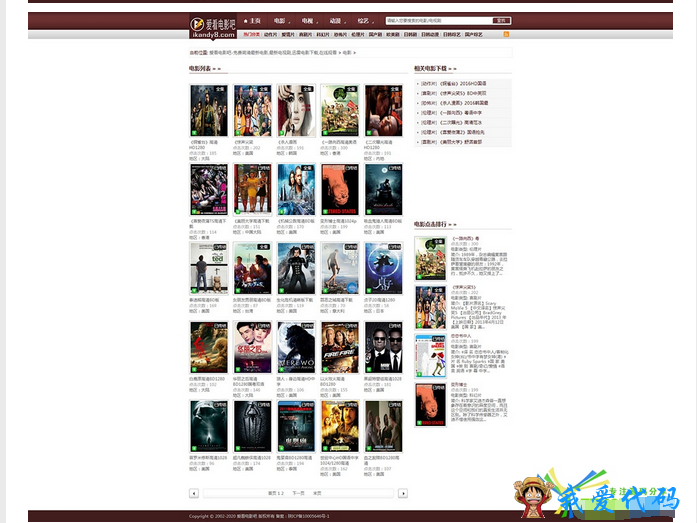Screen dimensions: 697x523
Task: Select the 日韩综艺 category link
Action: click(x=452, y=35)
